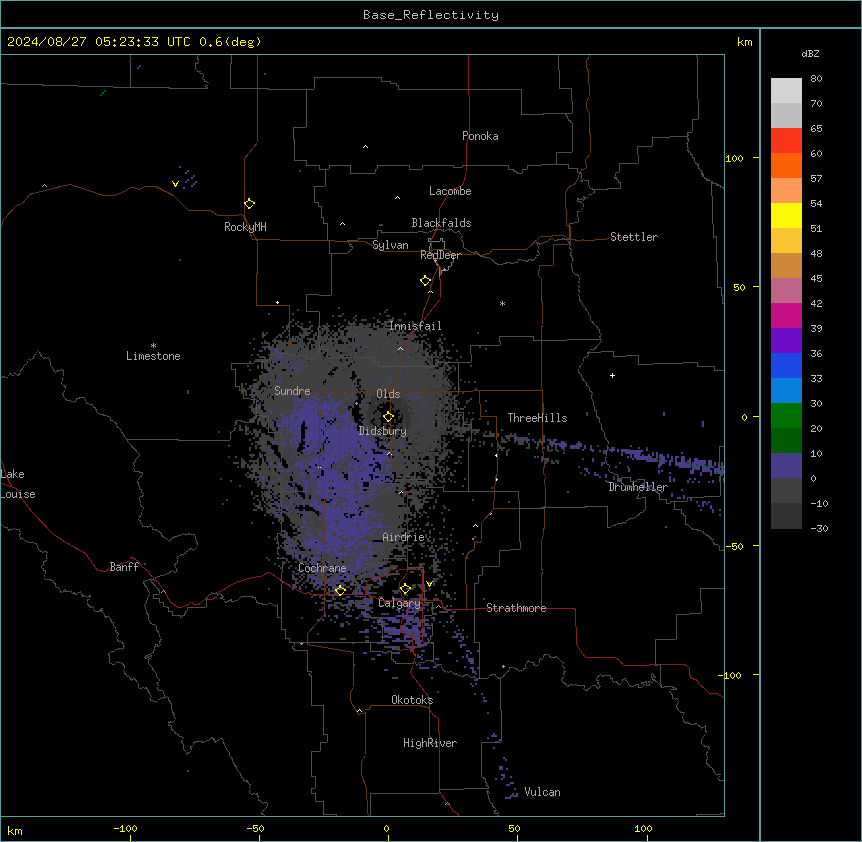Pick the bright yellow 51-54 dBZ swatch
This screenshot has height=842, width=862.
(x=786, y=215)
